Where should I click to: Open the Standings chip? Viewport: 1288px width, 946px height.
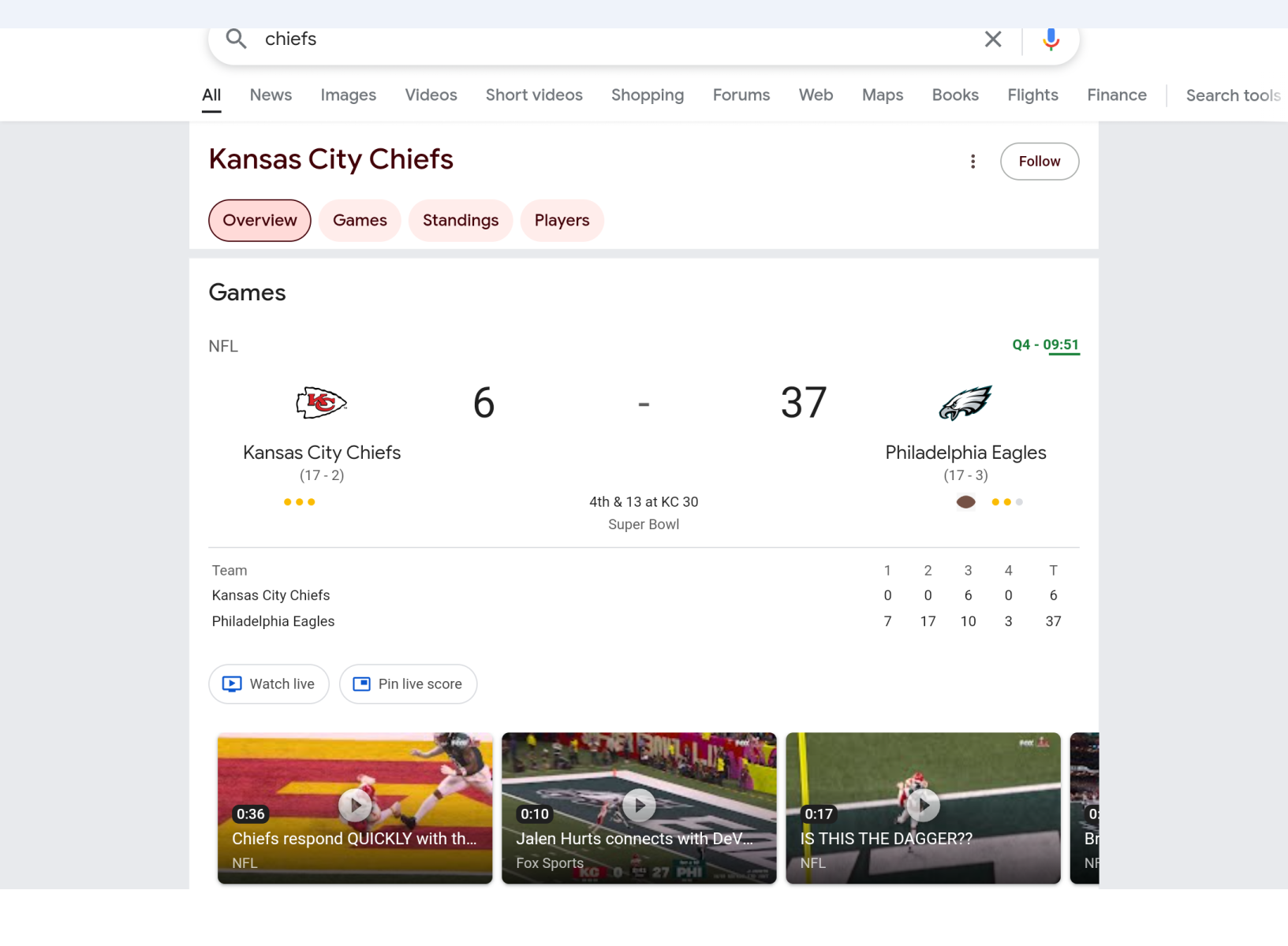click(461, 221)
